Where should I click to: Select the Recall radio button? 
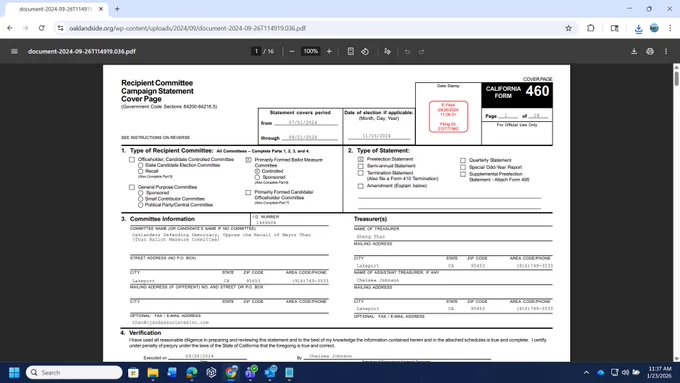click(x=141, y=171)
